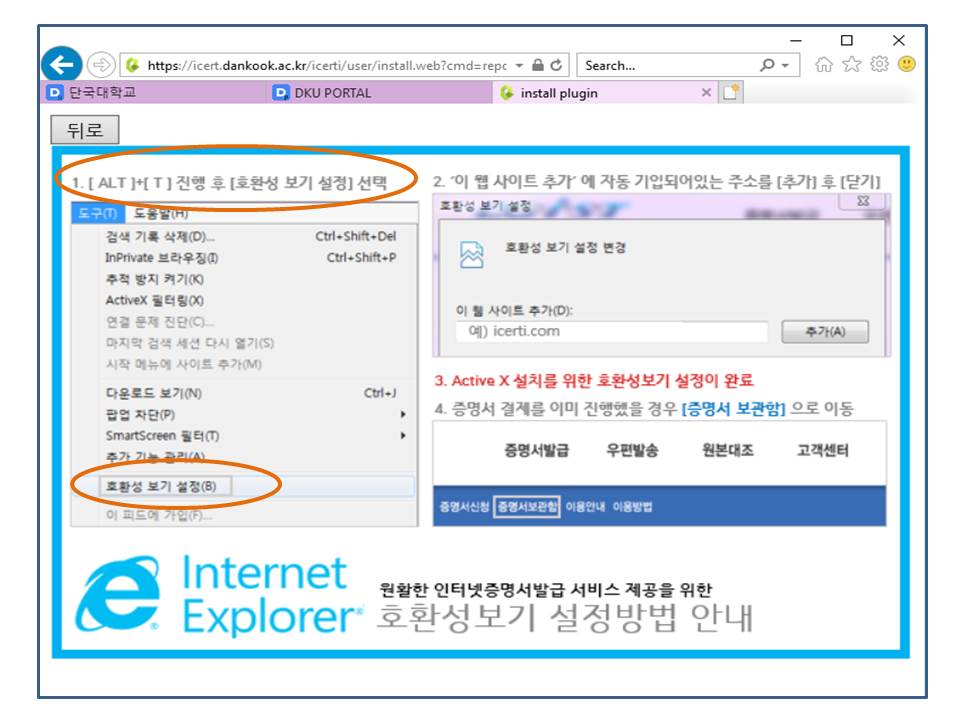The height and width of the screenshot is (720, 960).
Task: Expand the address bar autocomplete dropdown
Action: (x=519, y=66)
